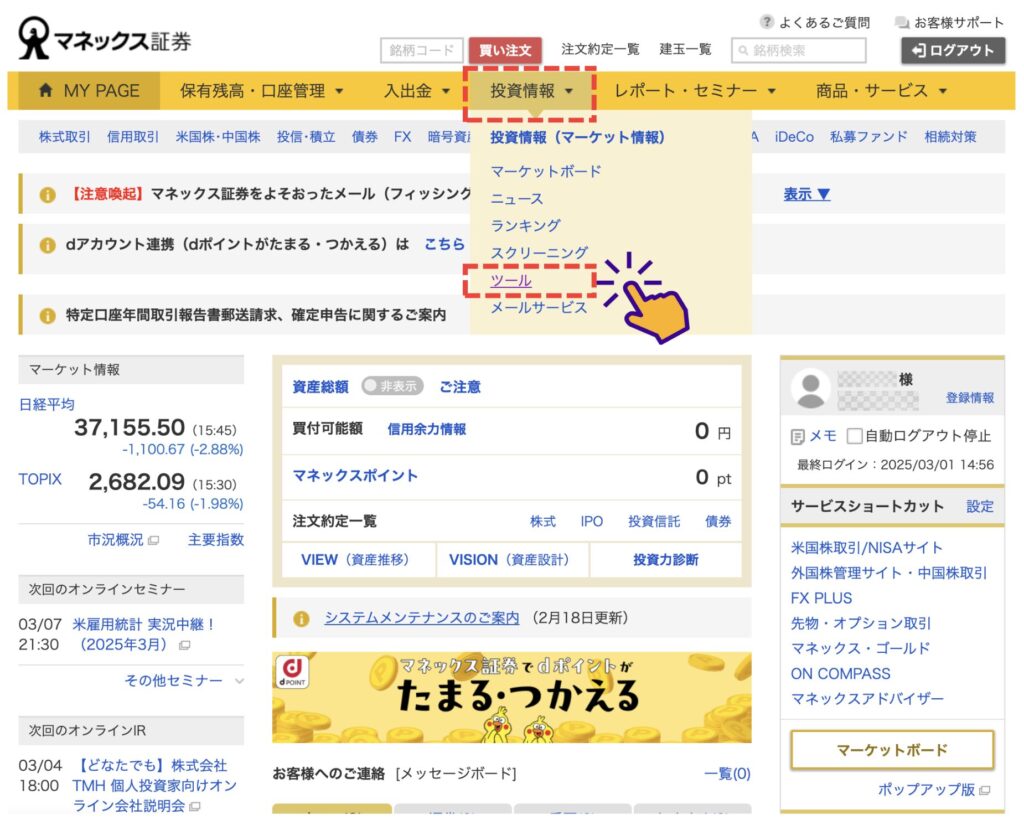Expand the 入出金 menu
1024x825 pixels.
[x=417, y=91]
